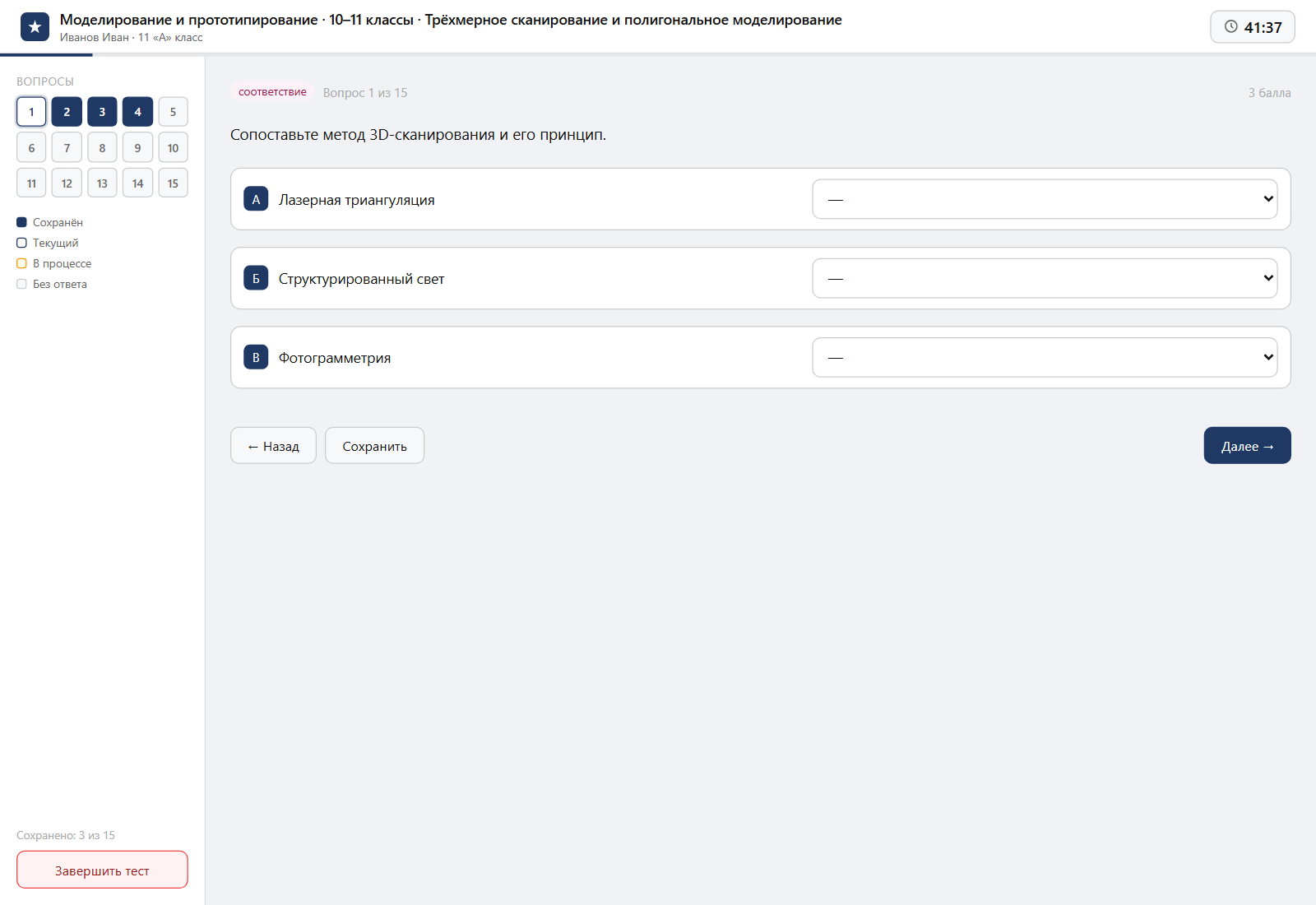Select question 4 in navigator
Viewport: 1316px width, 905px height.
pyautogui.click(x=137, y=112)
